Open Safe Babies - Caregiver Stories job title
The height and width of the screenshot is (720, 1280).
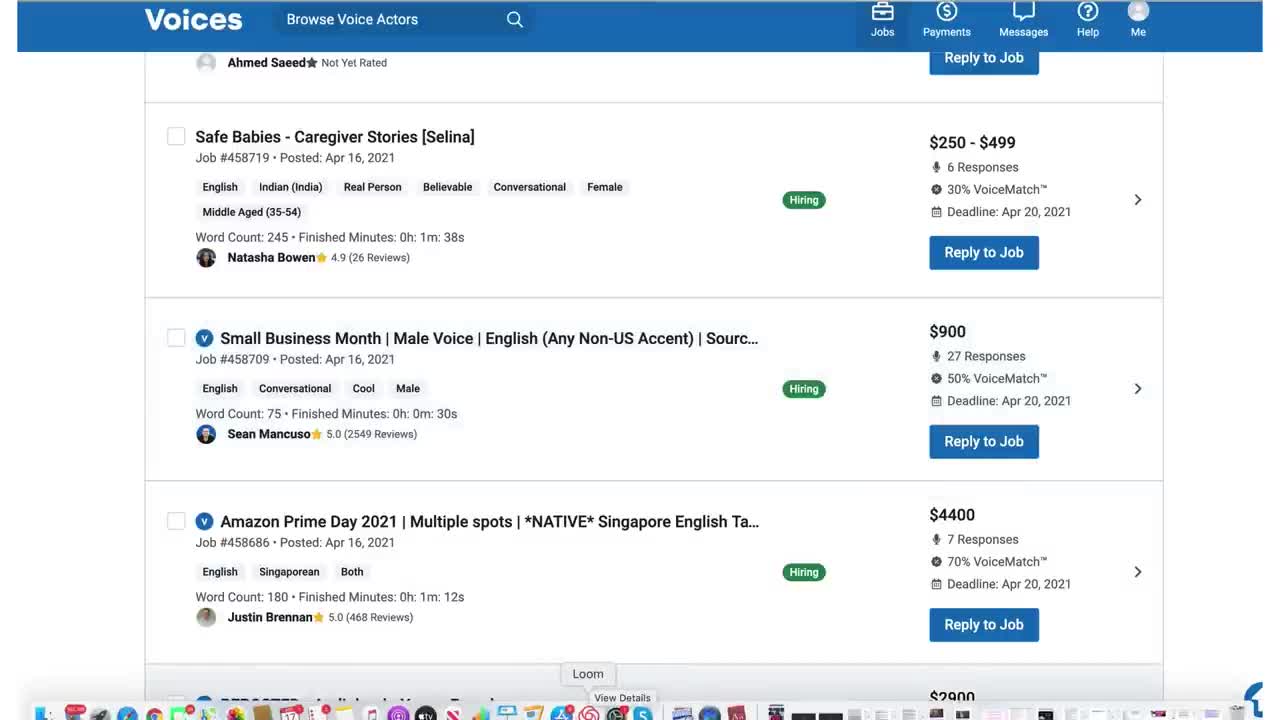pyautogui.click(x=335, y=137)
